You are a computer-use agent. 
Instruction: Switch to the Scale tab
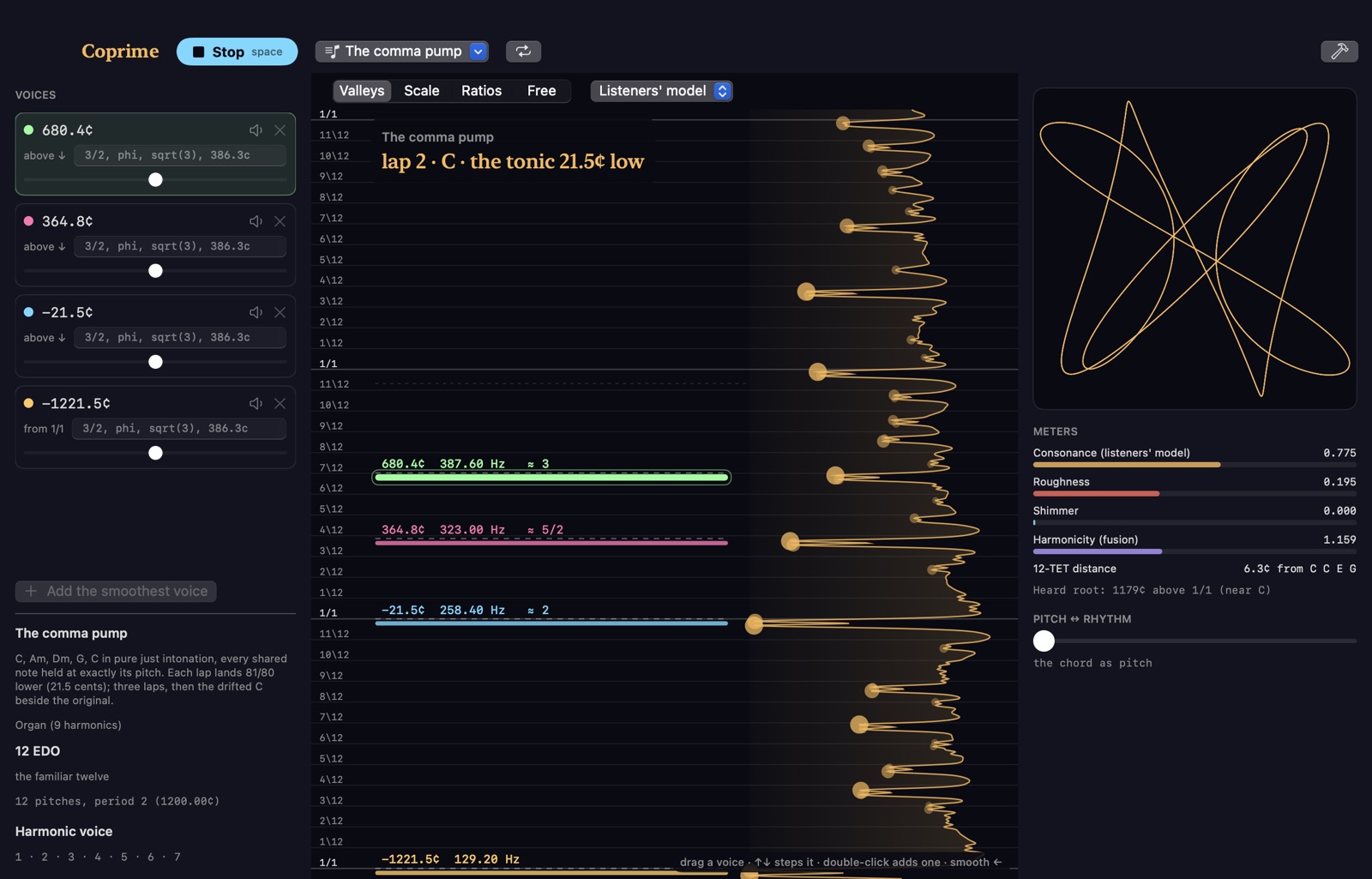click(x=422, y=91)
